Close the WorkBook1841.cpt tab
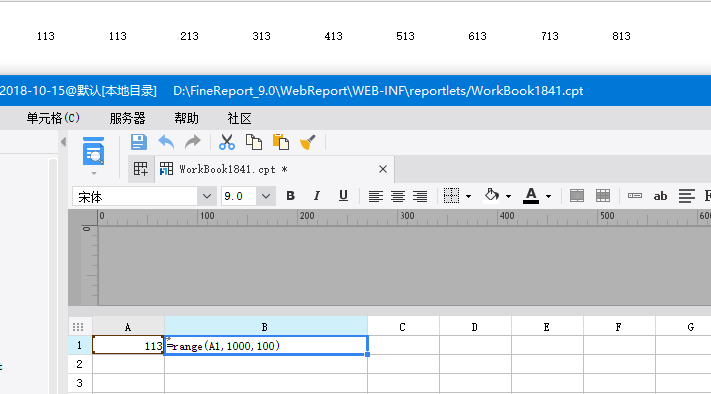Screen dimensions: 711x394 [383, 169]
